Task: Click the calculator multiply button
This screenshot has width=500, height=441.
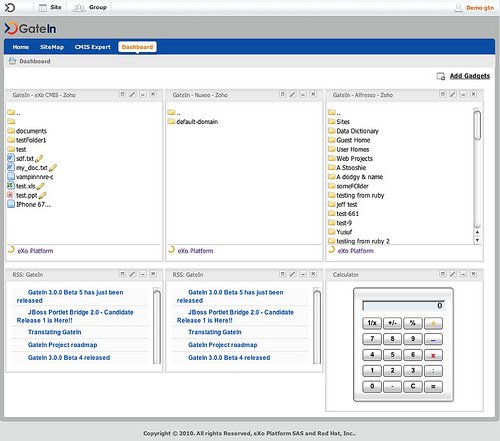Action: pyautogui.click(x=433, y=355)
